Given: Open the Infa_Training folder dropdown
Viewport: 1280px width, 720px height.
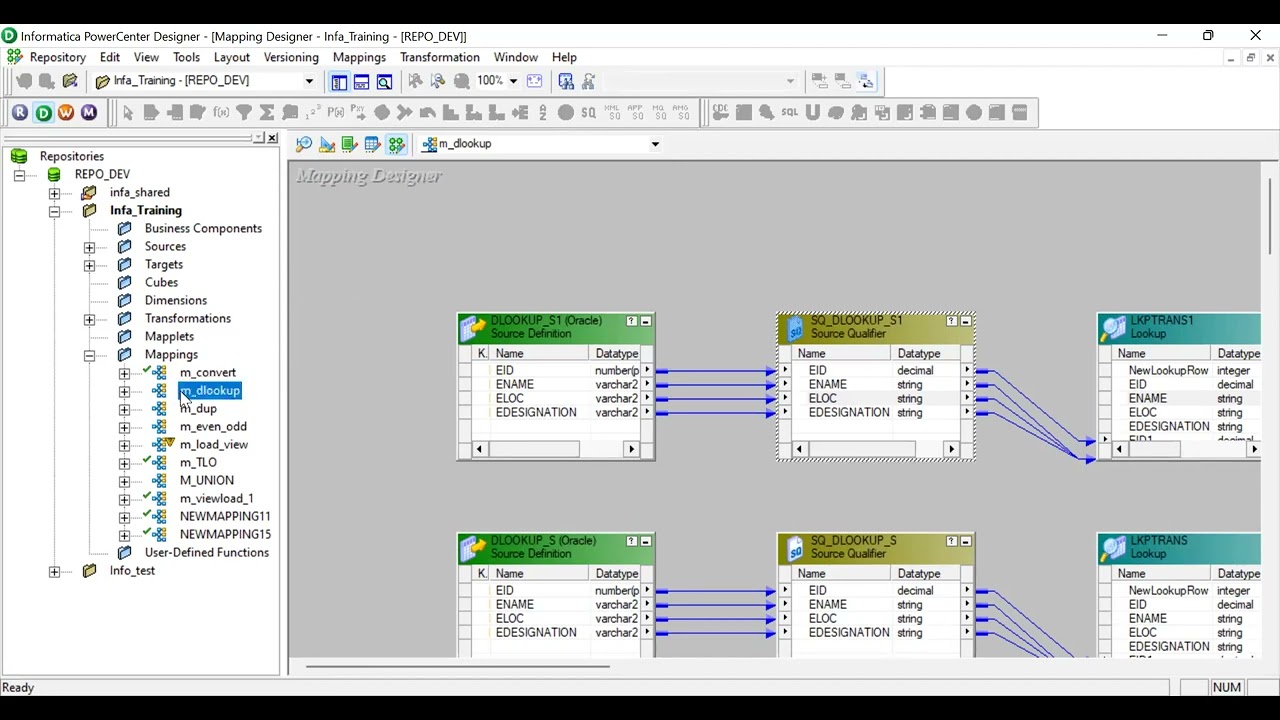Looking at the screenshot, I should (309, 81).
